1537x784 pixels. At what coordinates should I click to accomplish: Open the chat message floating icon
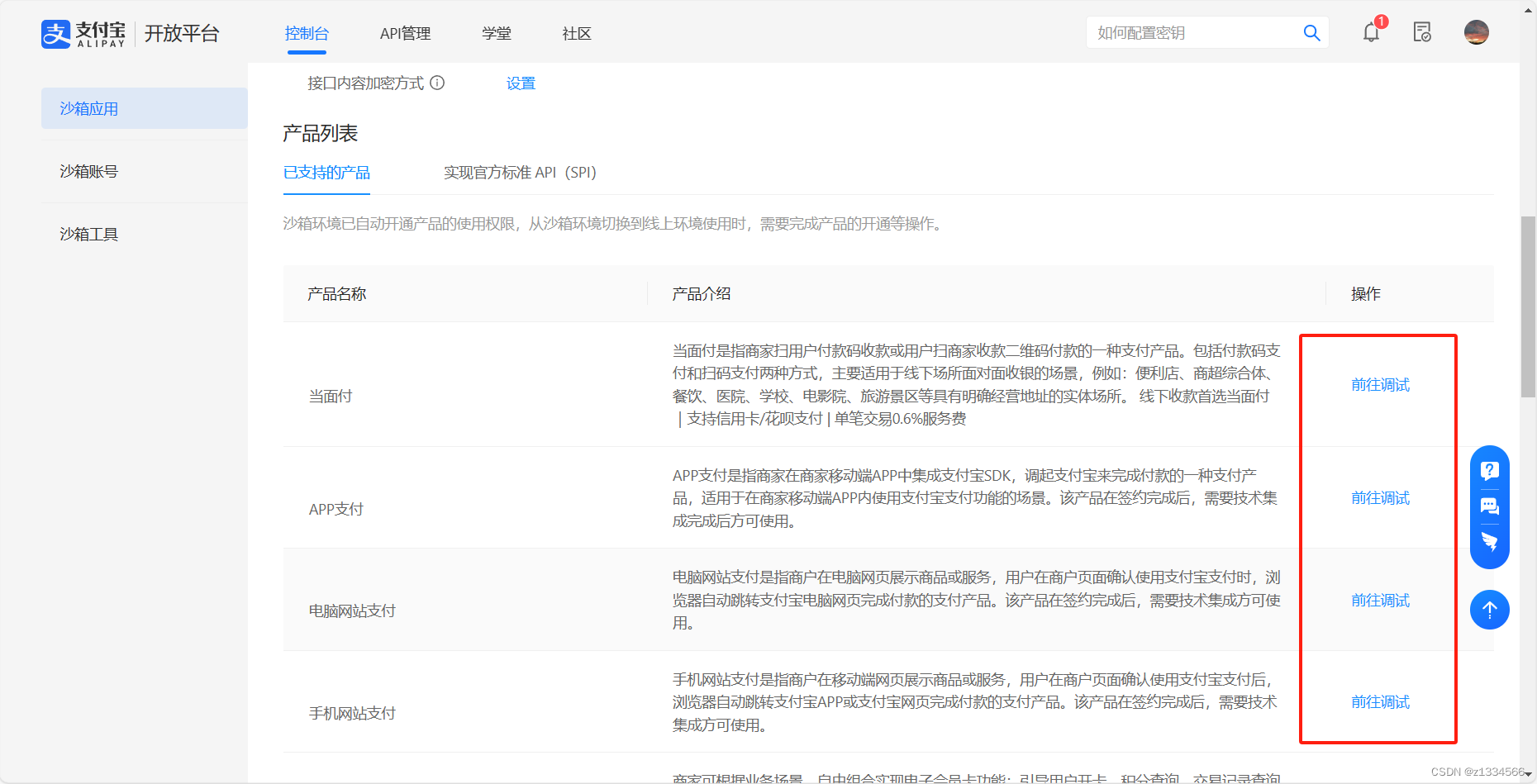(1490, 506)
